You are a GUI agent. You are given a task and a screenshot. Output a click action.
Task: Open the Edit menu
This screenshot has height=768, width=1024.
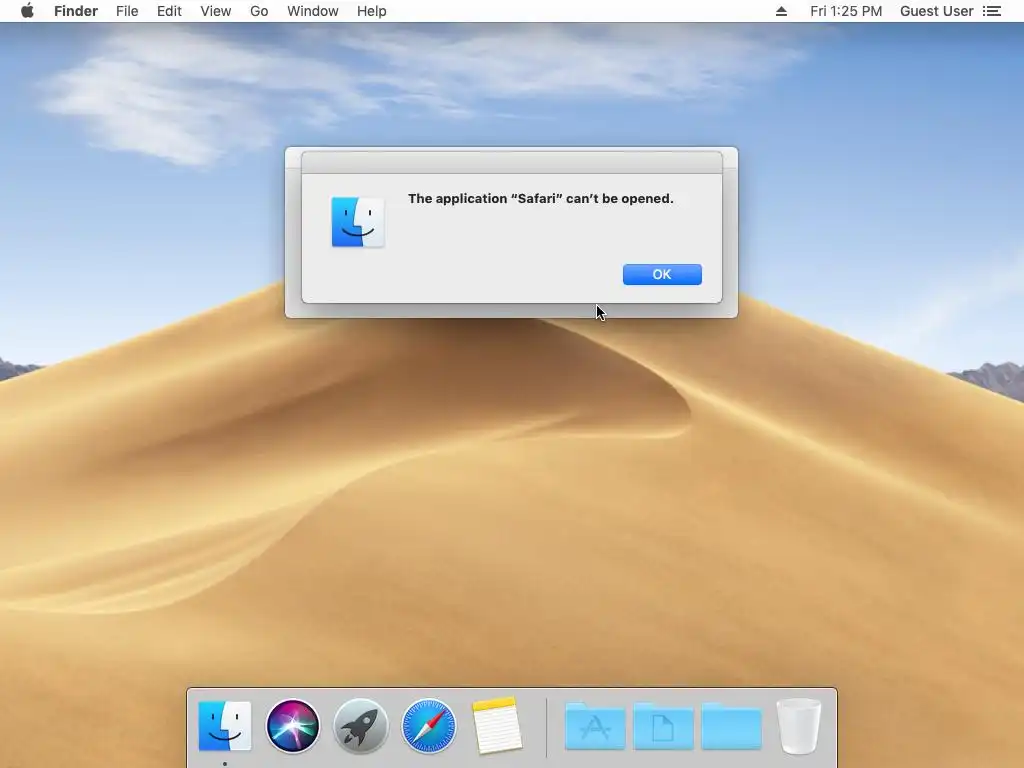(169, 11)
